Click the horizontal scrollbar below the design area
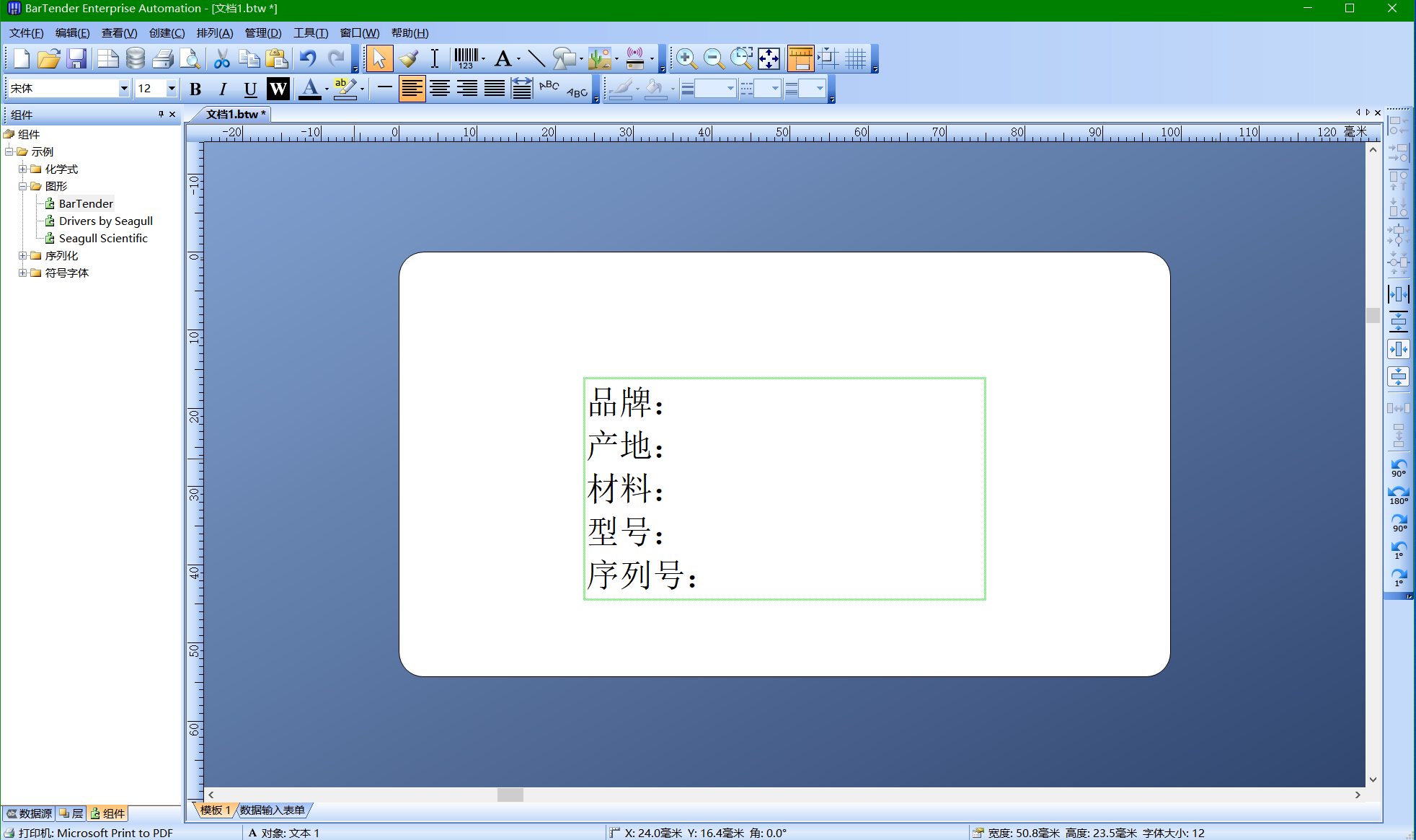Viewport: 1416px width, 840px height. pyautogui.click(x=510, y=795)
